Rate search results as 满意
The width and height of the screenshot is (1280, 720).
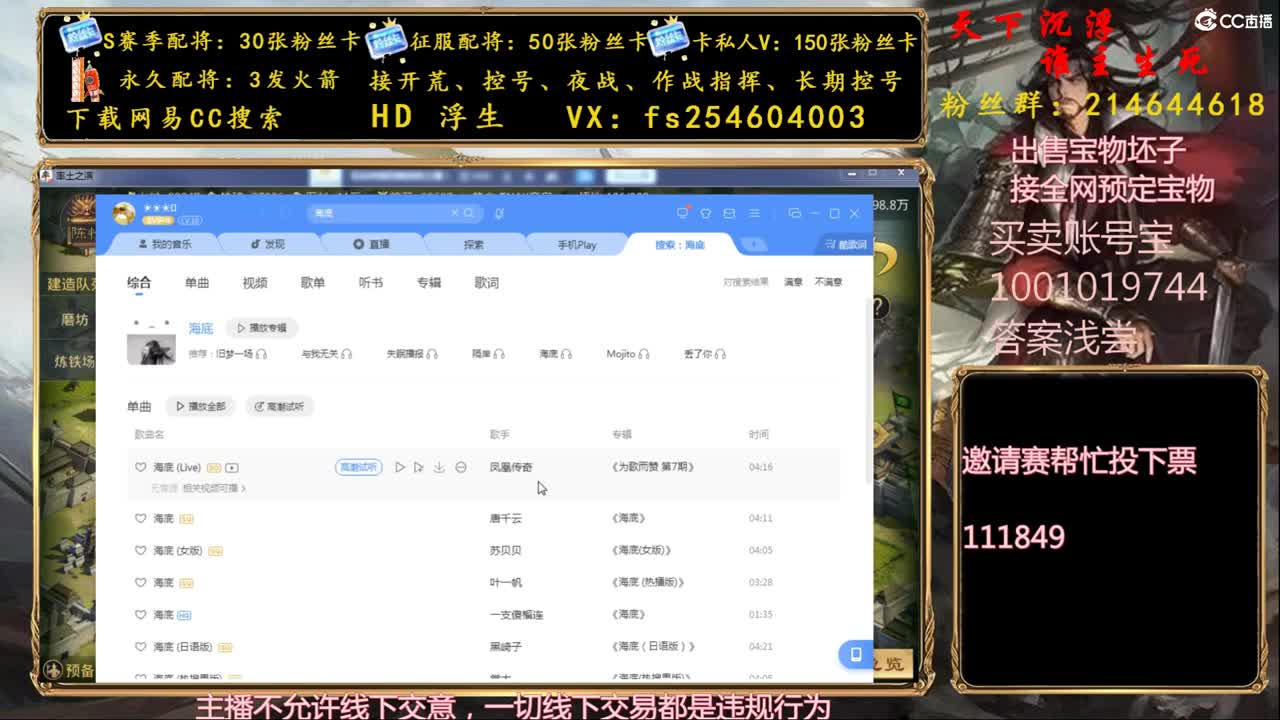click(x=793, y=283)
